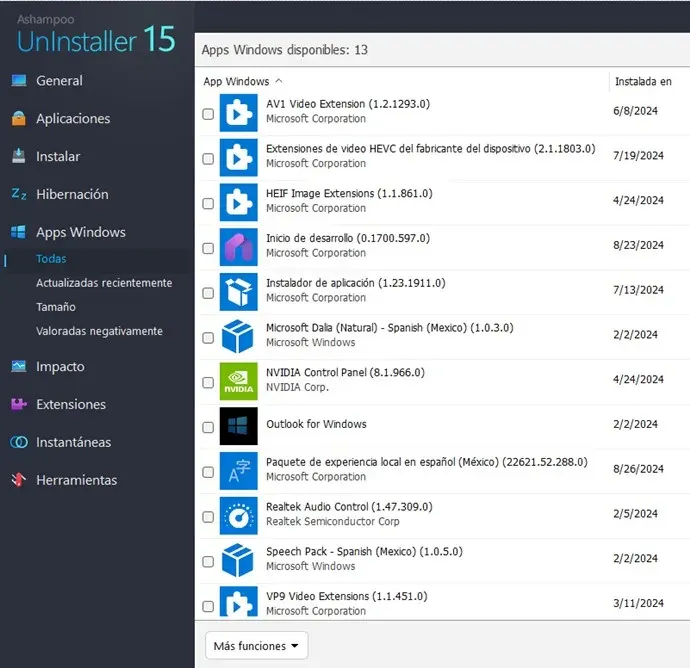Check the HEVC extensions checkbox

coord(208,158)
